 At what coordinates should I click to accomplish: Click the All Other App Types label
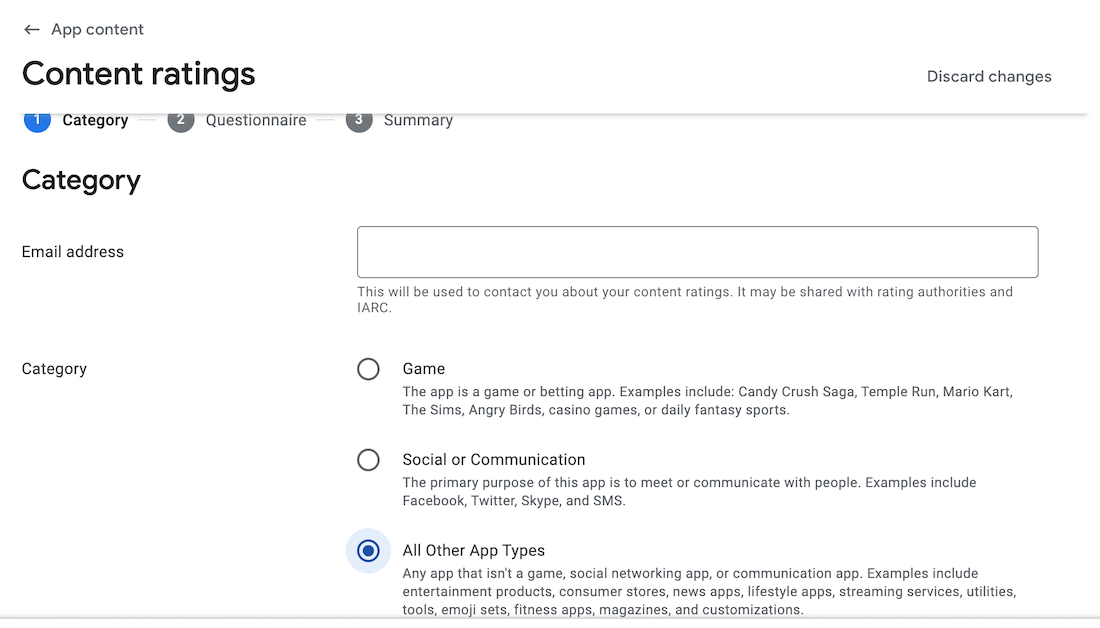click(474, 551)
